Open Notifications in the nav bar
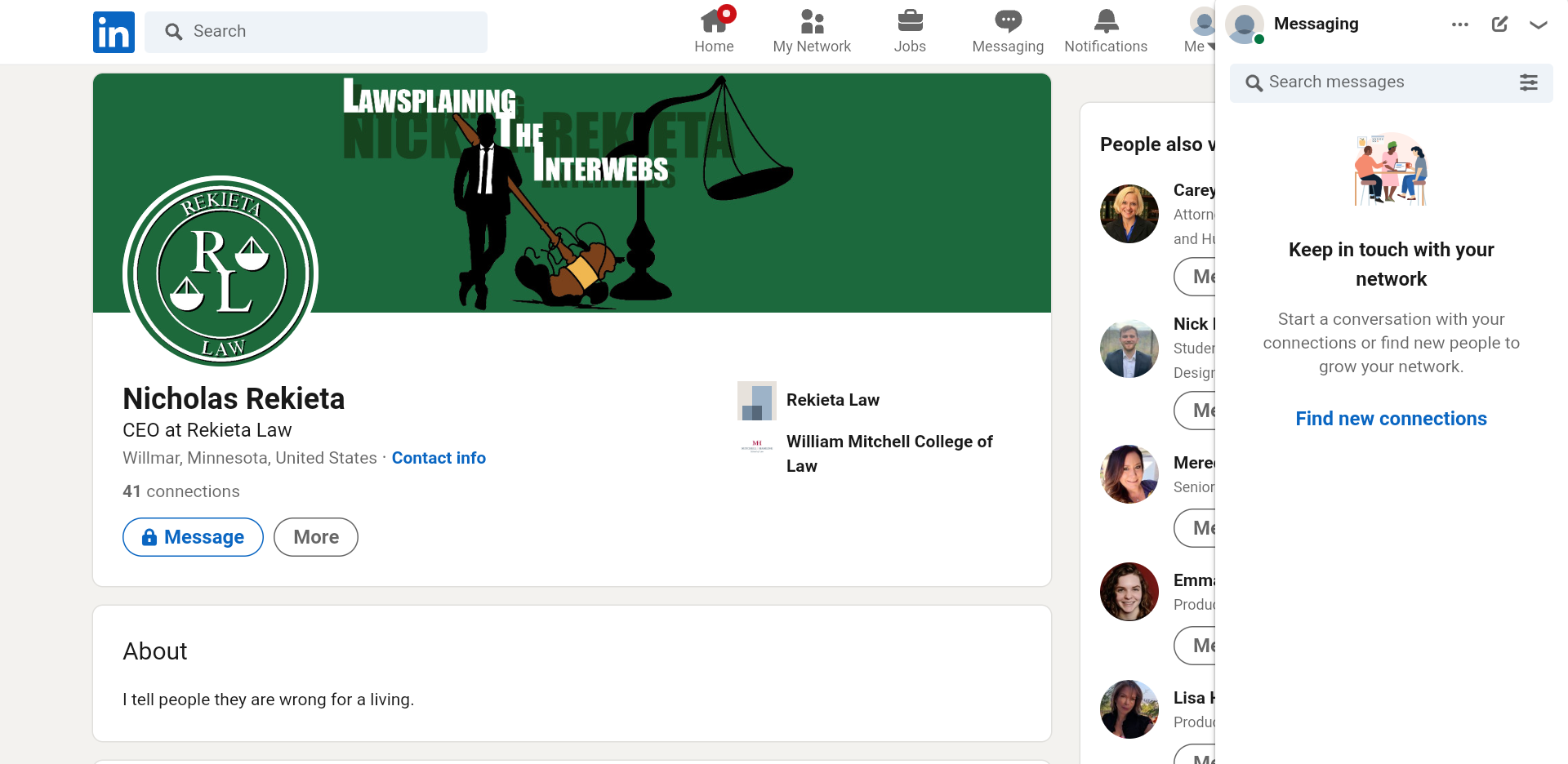 click(x=1106, y=32)
